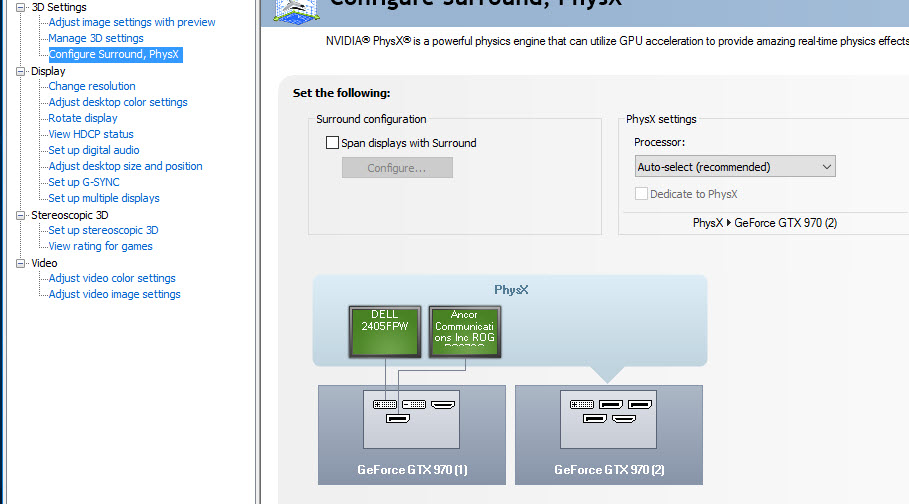Click the first DVI port on GTX 970 (2)

click(582, 404)
